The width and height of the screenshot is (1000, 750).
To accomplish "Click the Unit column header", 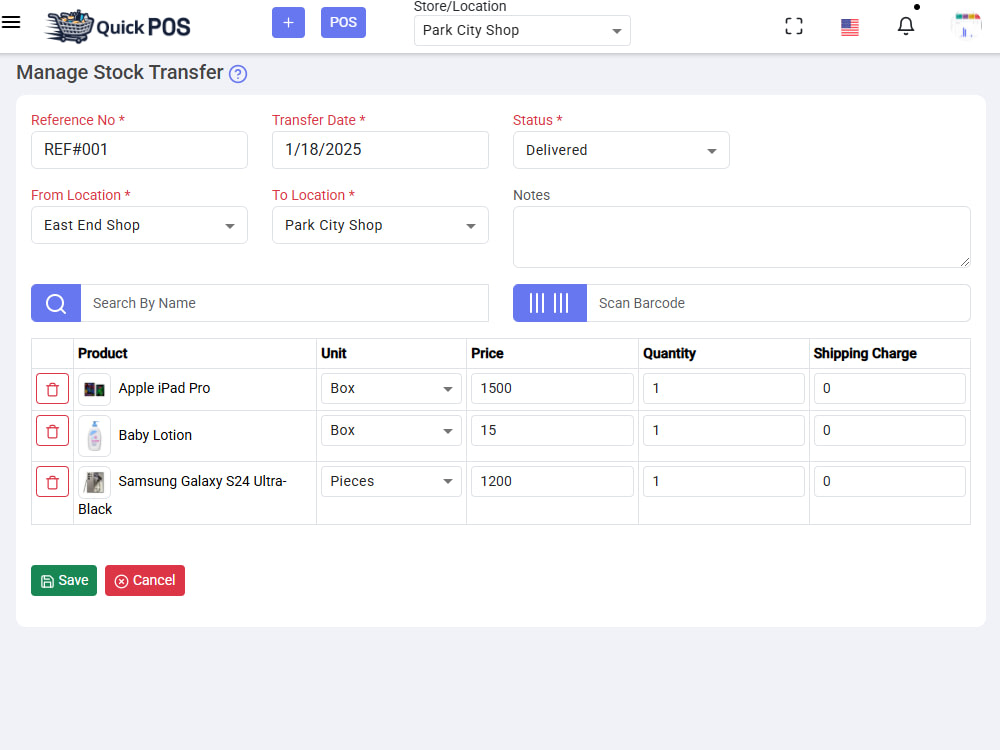I will click(334, 353).
